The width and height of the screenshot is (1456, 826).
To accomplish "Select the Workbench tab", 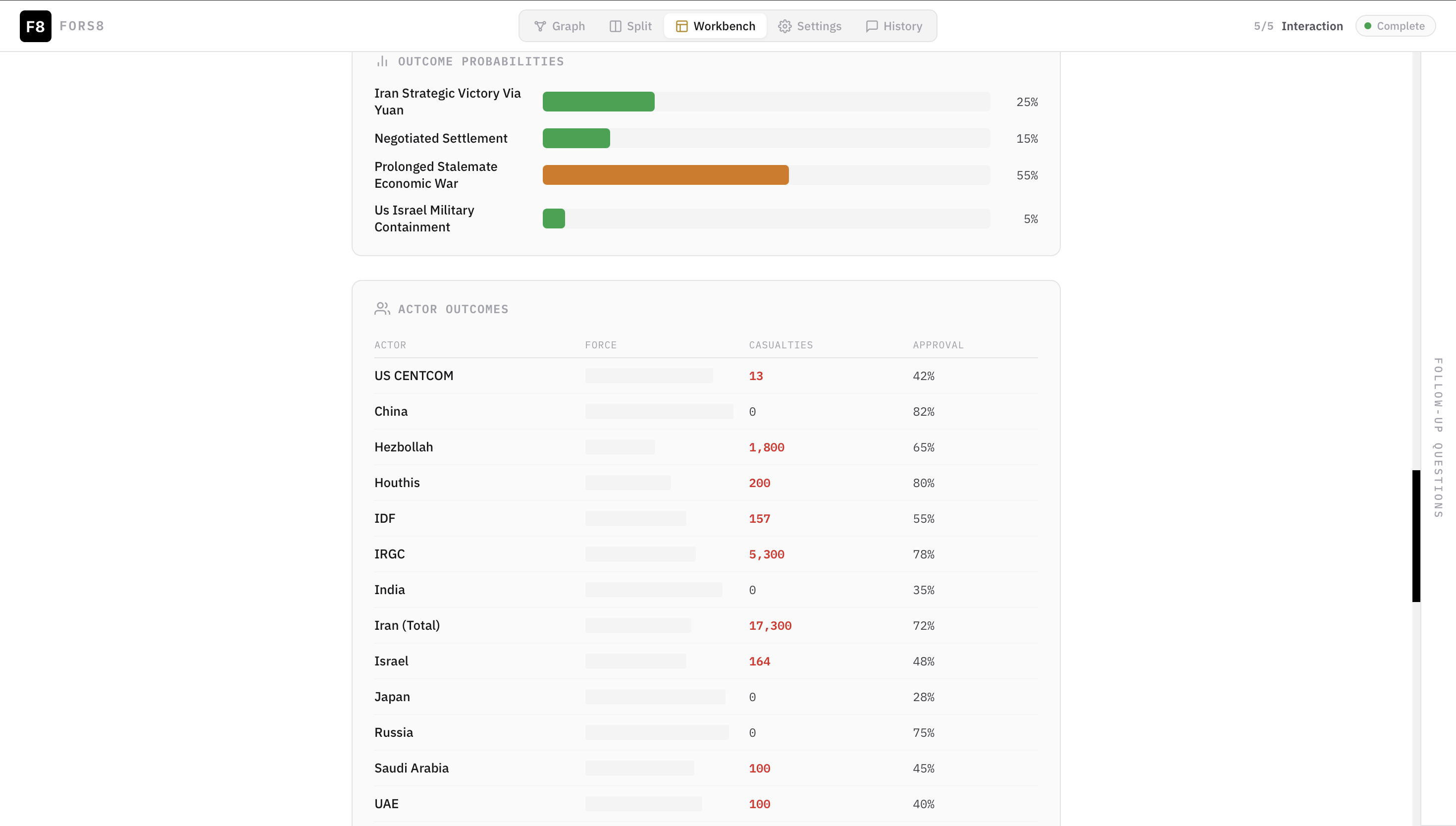I will pos(716,26).
